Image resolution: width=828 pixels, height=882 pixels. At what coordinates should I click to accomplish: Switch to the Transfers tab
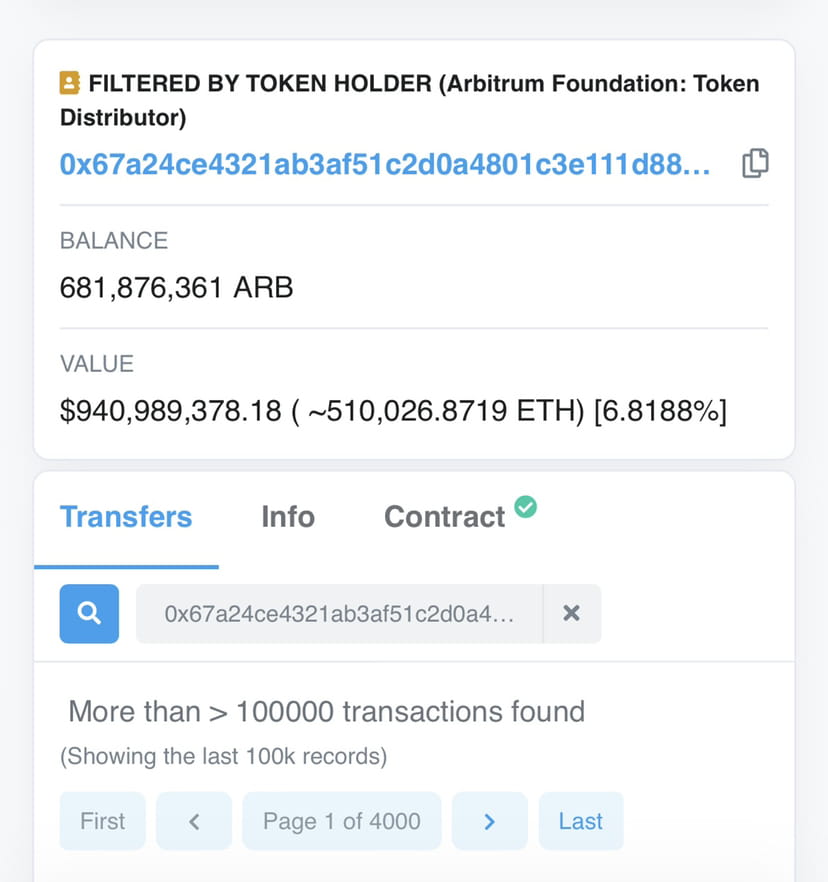pyautogui.click(x=126, y=516)
